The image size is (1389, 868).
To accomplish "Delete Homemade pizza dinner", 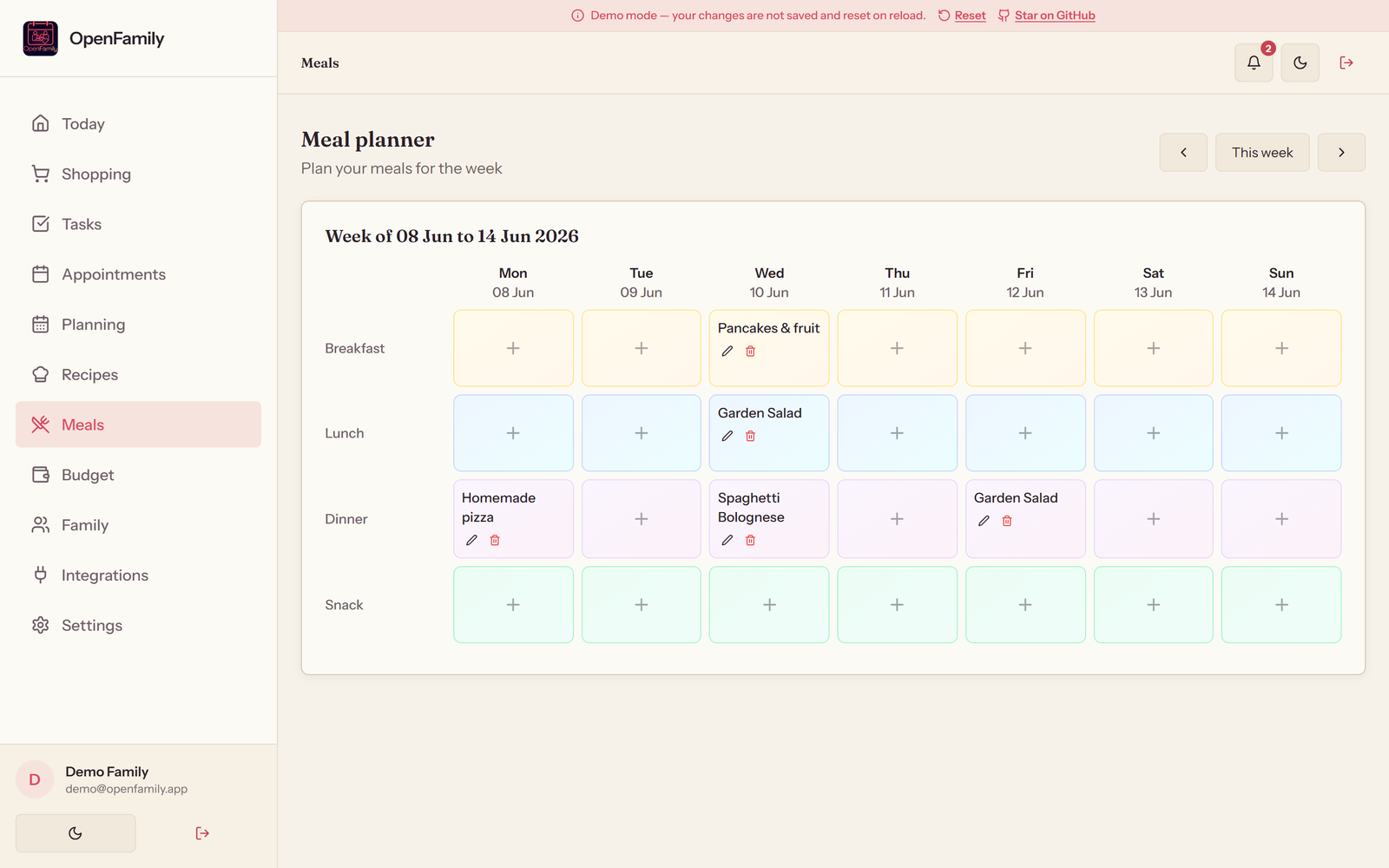I will click(495, 540).
